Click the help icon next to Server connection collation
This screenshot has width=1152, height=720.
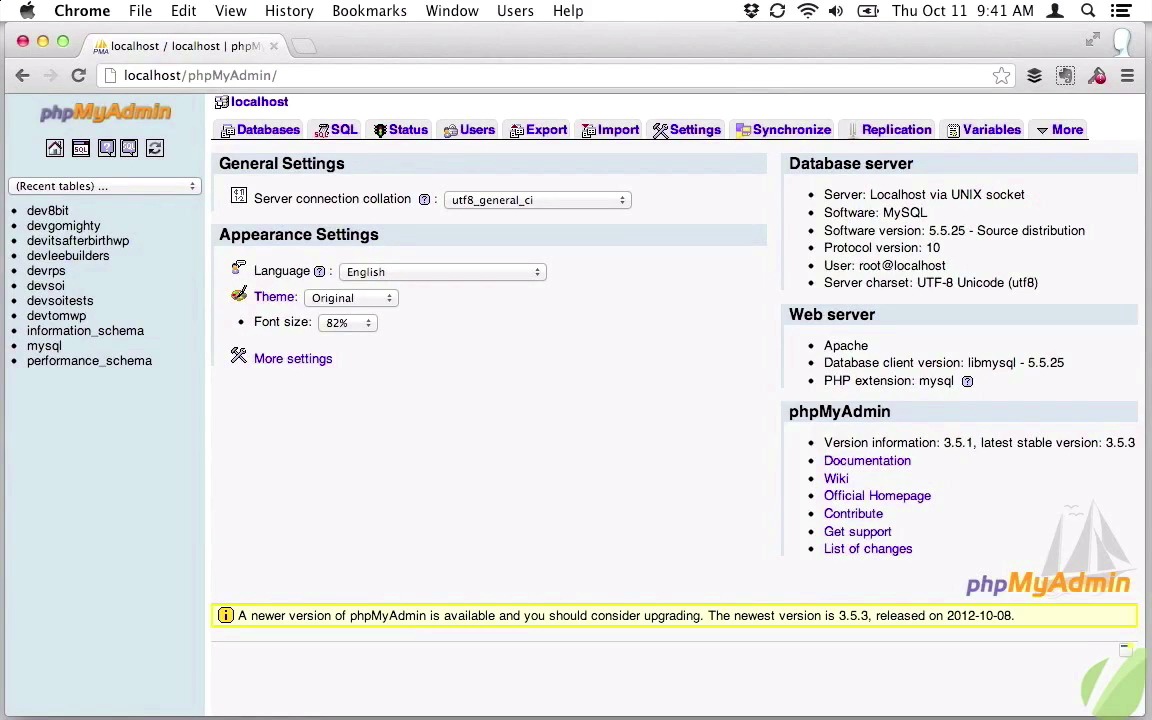coord(424,199)
